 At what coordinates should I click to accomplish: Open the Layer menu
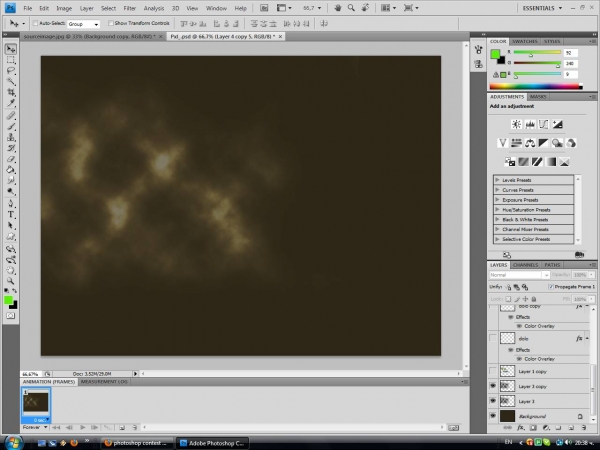pos(86,8)
